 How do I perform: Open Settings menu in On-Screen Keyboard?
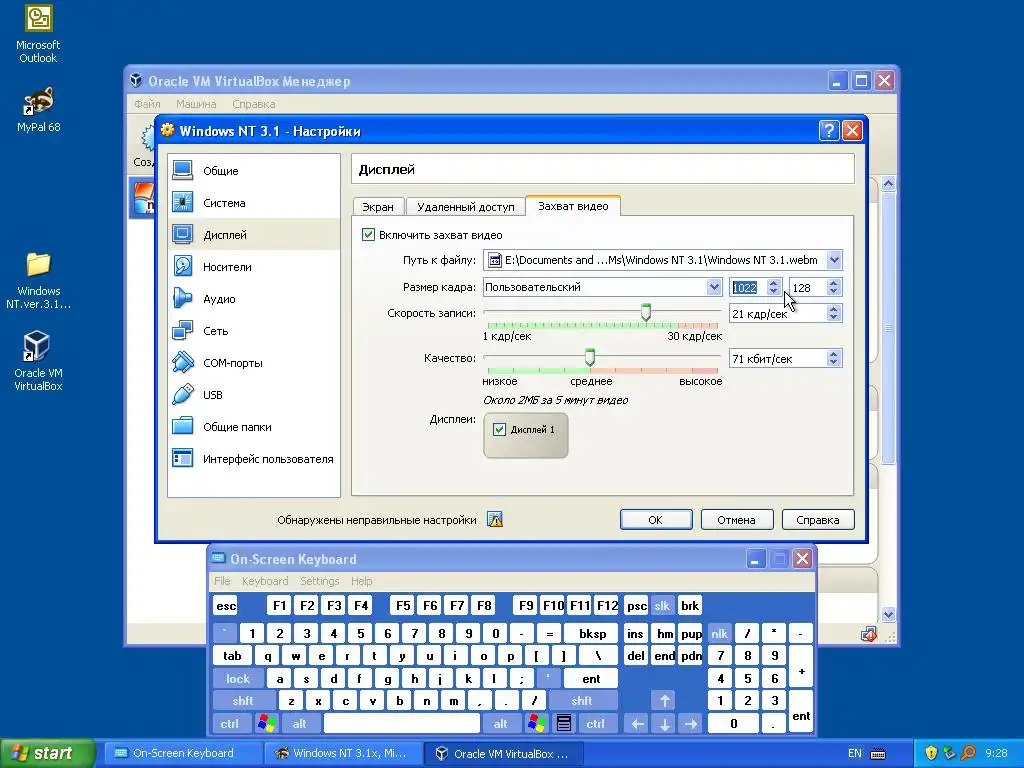click(x=320, y=581)
